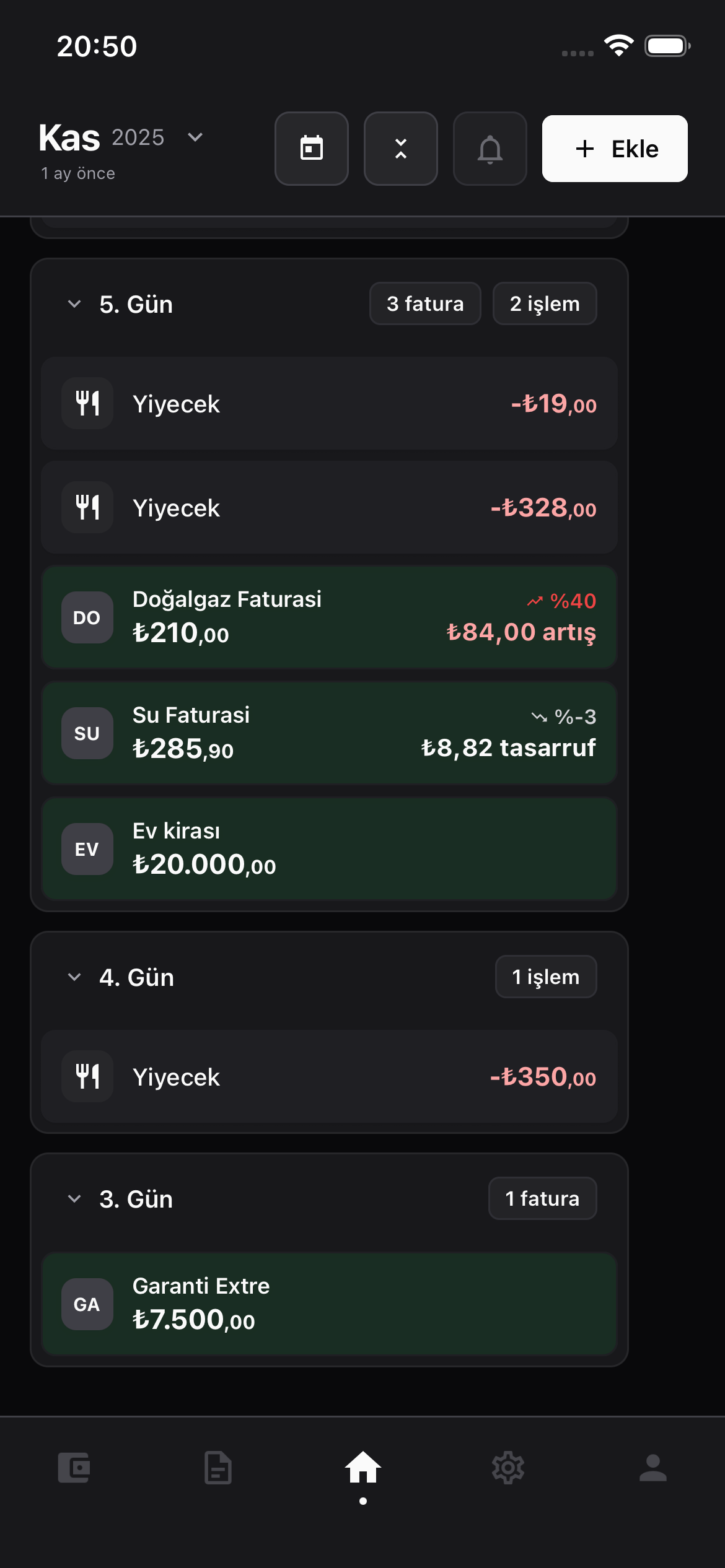Tap the 2 işlem badge
Screen dimensions: 725x1568
pos(545,304)
